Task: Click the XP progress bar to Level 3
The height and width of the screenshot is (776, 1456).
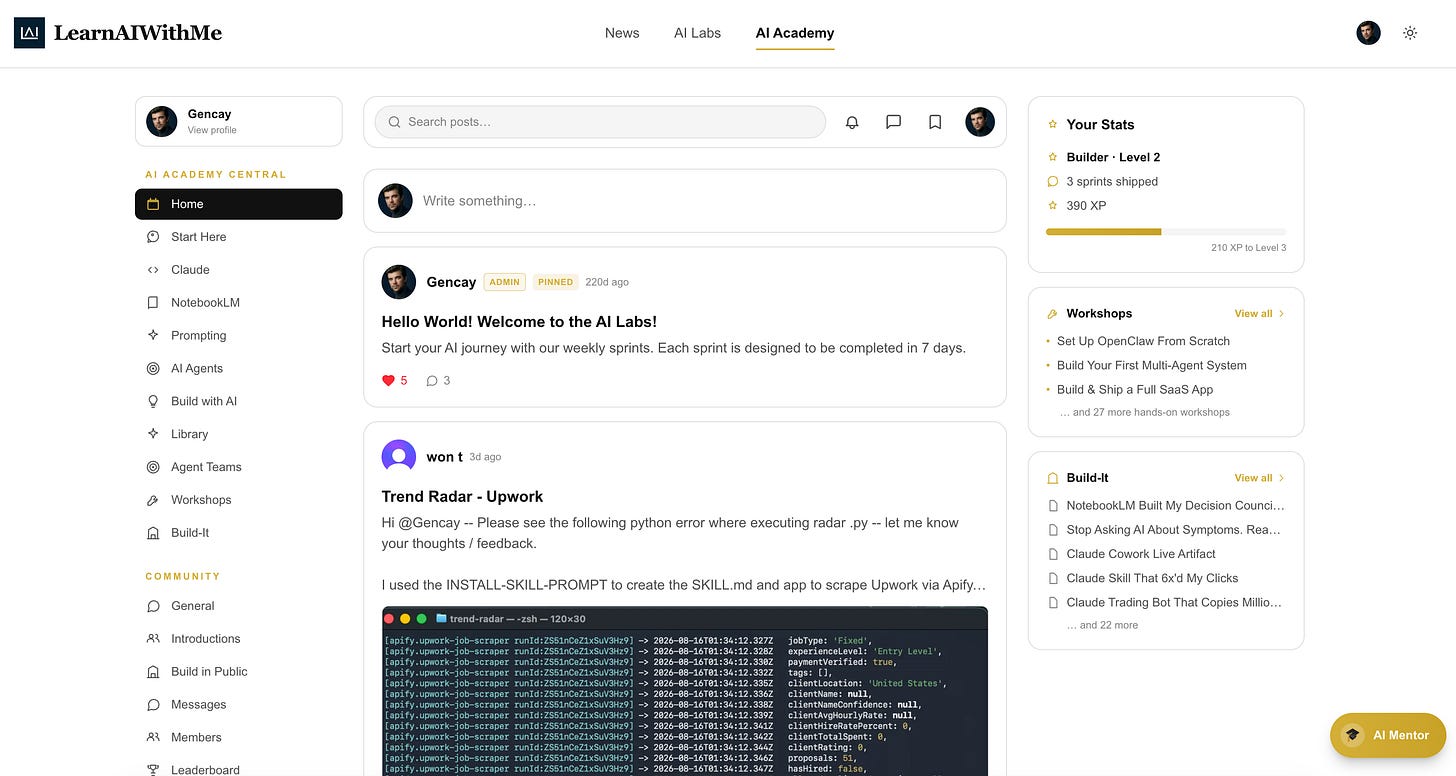Action: (1166, 232)
